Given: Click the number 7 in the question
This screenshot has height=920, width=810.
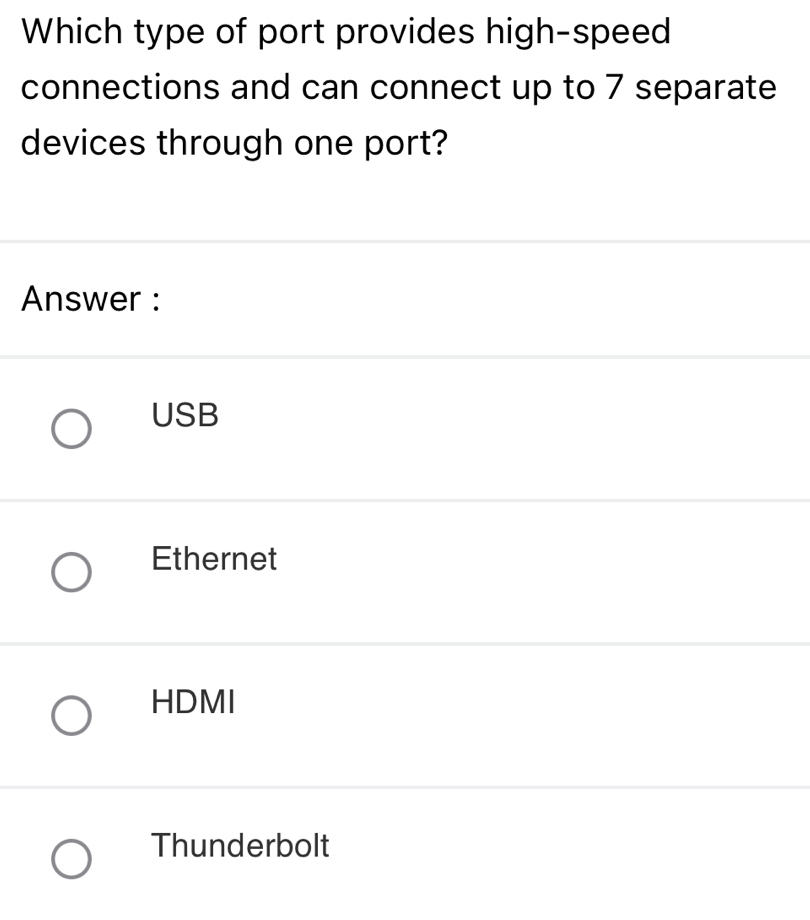Looking at the screenshot, I should (615, 88).
